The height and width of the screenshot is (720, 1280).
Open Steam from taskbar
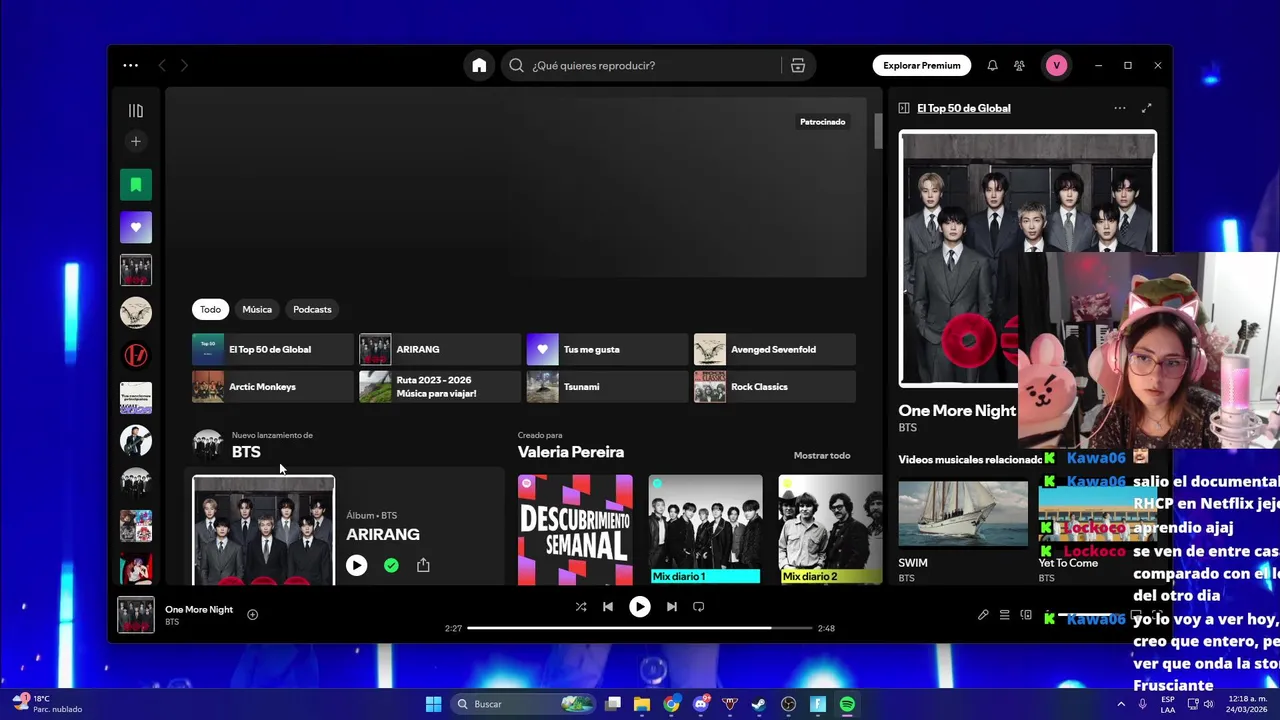pyautogui.click(x=759, y=704)
